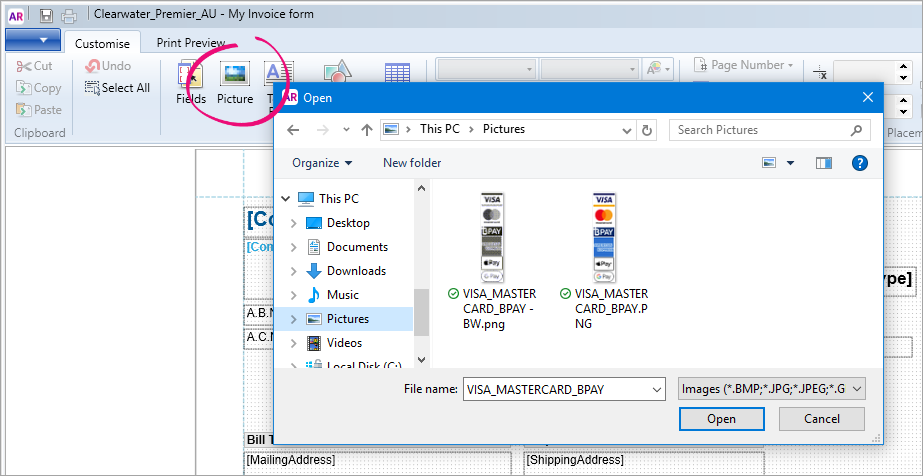This screenshot has height=476, width=923.
Task: Toggle the preview pane button
Action: pos(824,163)
